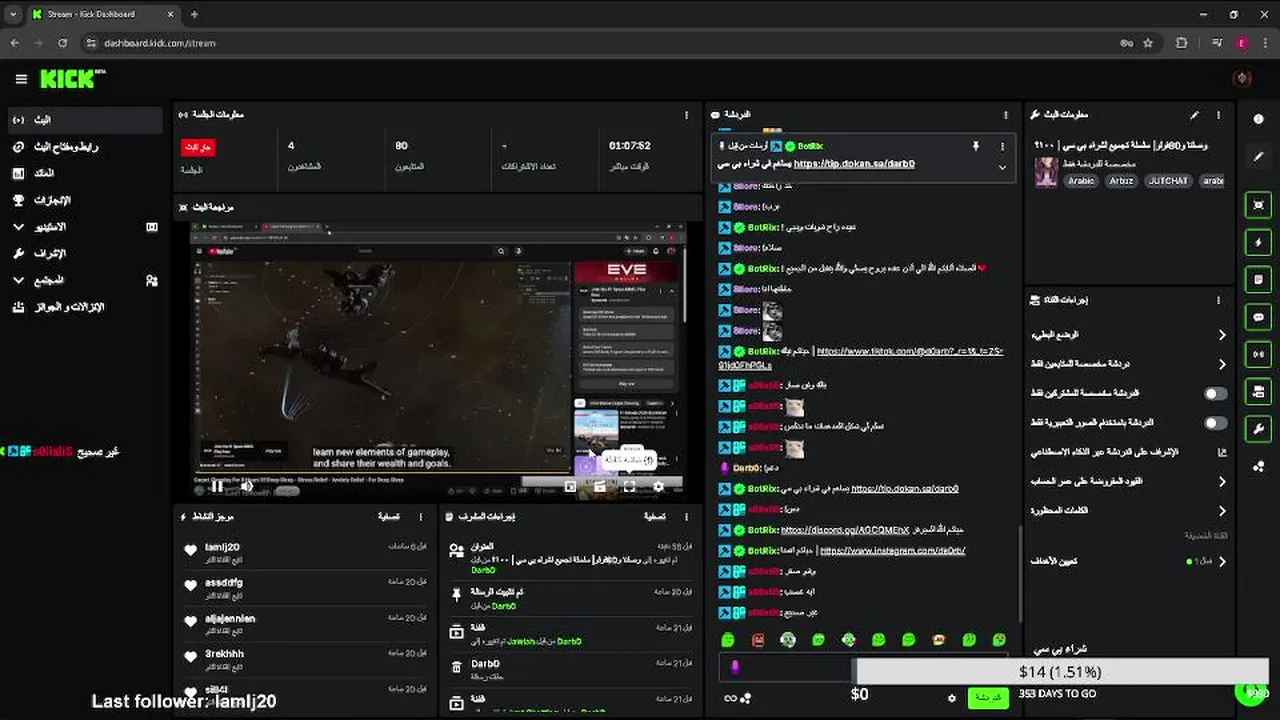
Task: Open tip.dokan.sa link in lower chat message
Action: (x=904, y=489)
